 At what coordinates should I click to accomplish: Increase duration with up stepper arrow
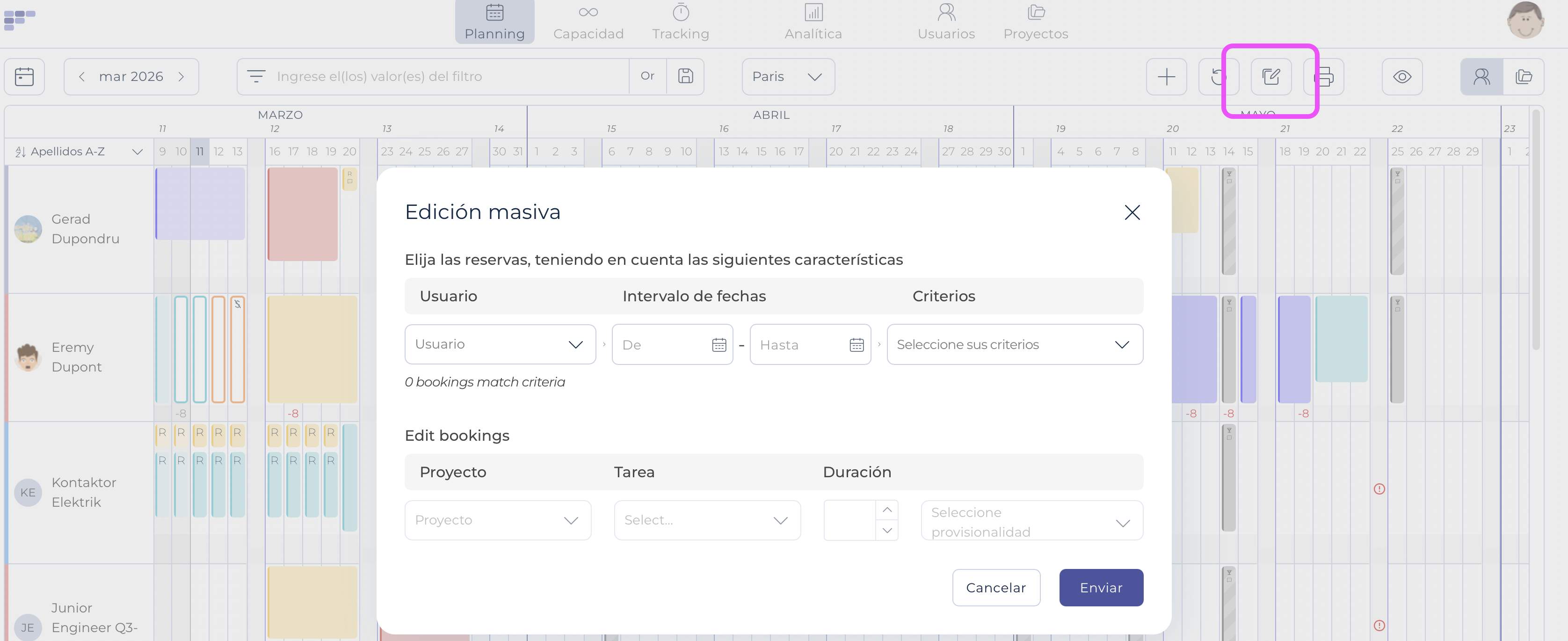(887, 510)
